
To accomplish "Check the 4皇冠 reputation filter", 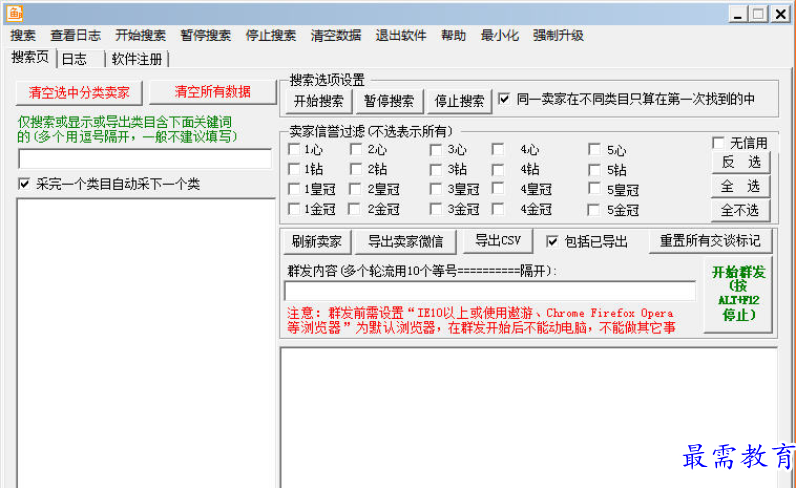I will coord(497,189).
